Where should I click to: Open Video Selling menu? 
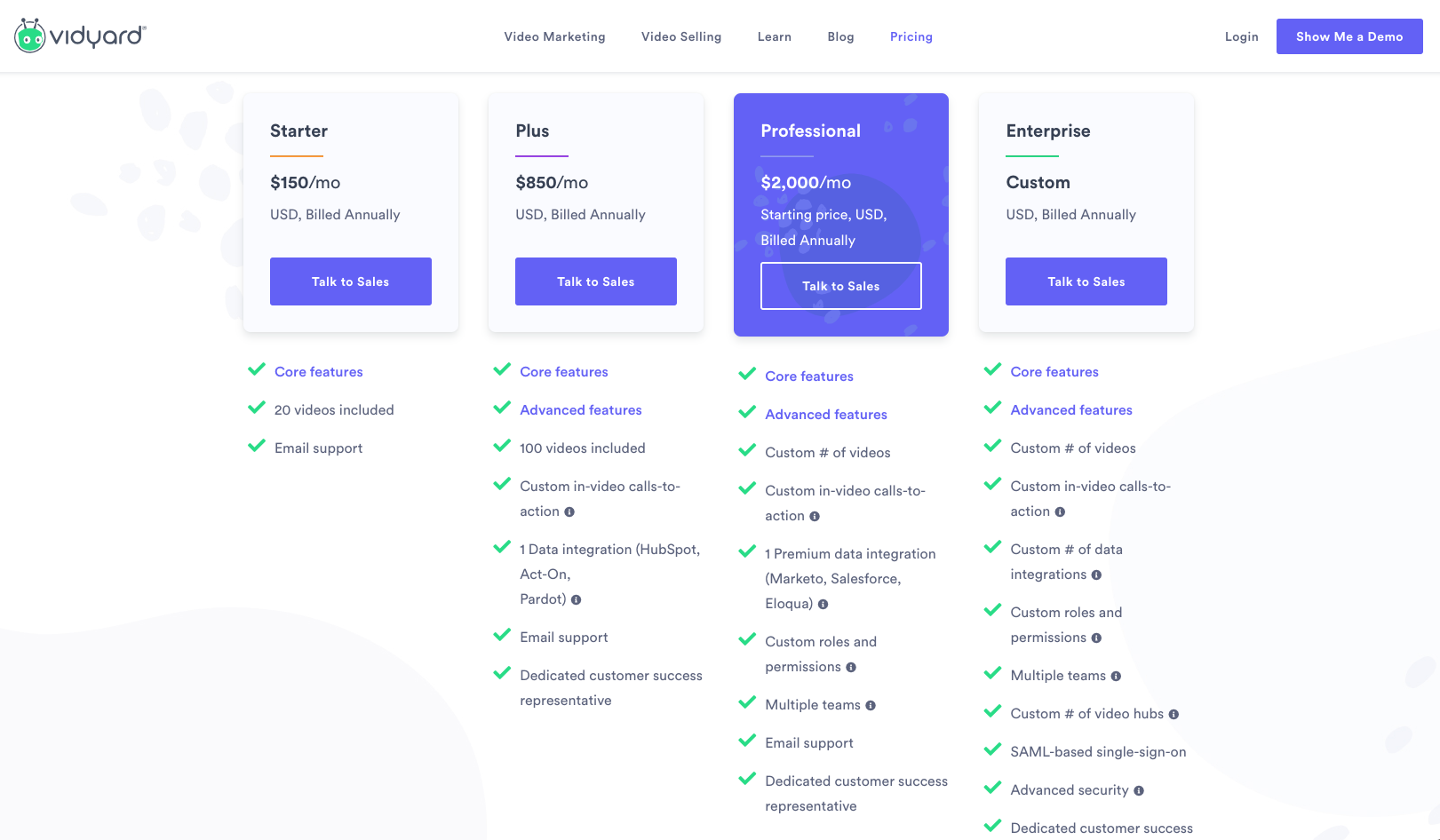tap(681, 36)
